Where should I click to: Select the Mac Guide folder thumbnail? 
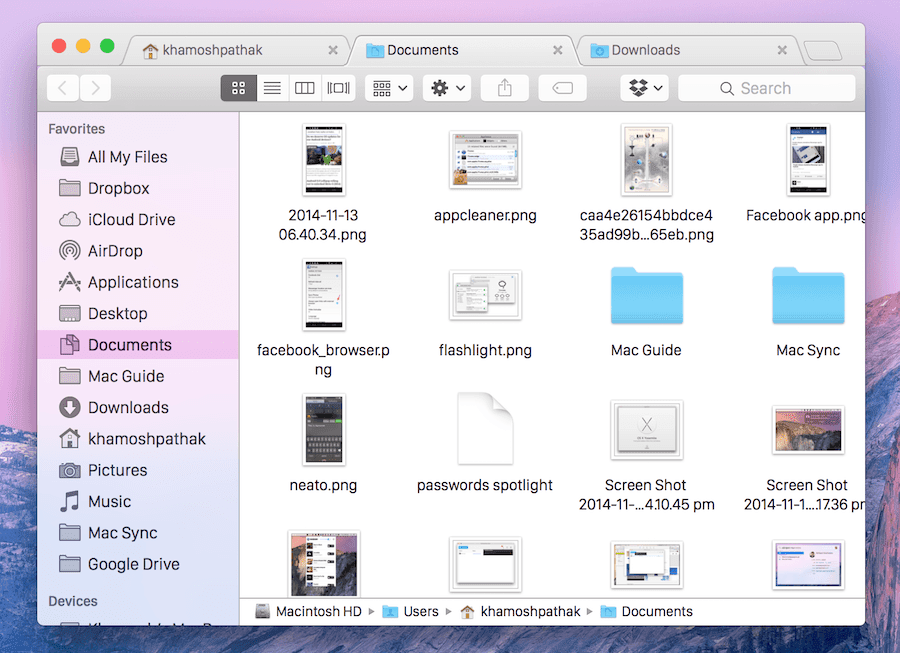point(646,295)
